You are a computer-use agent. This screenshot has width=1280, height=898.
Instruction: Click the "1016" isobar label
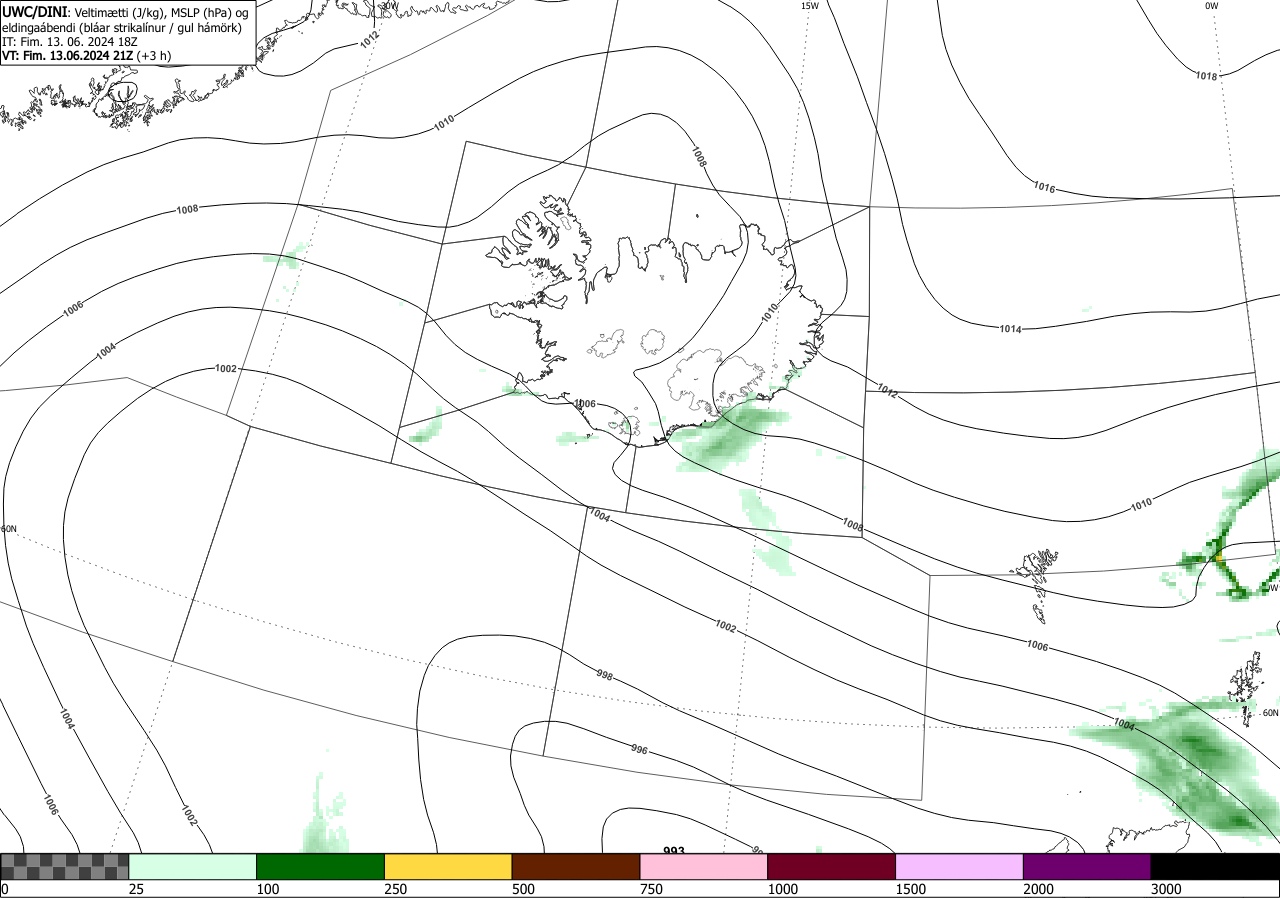coord(1044,187)
